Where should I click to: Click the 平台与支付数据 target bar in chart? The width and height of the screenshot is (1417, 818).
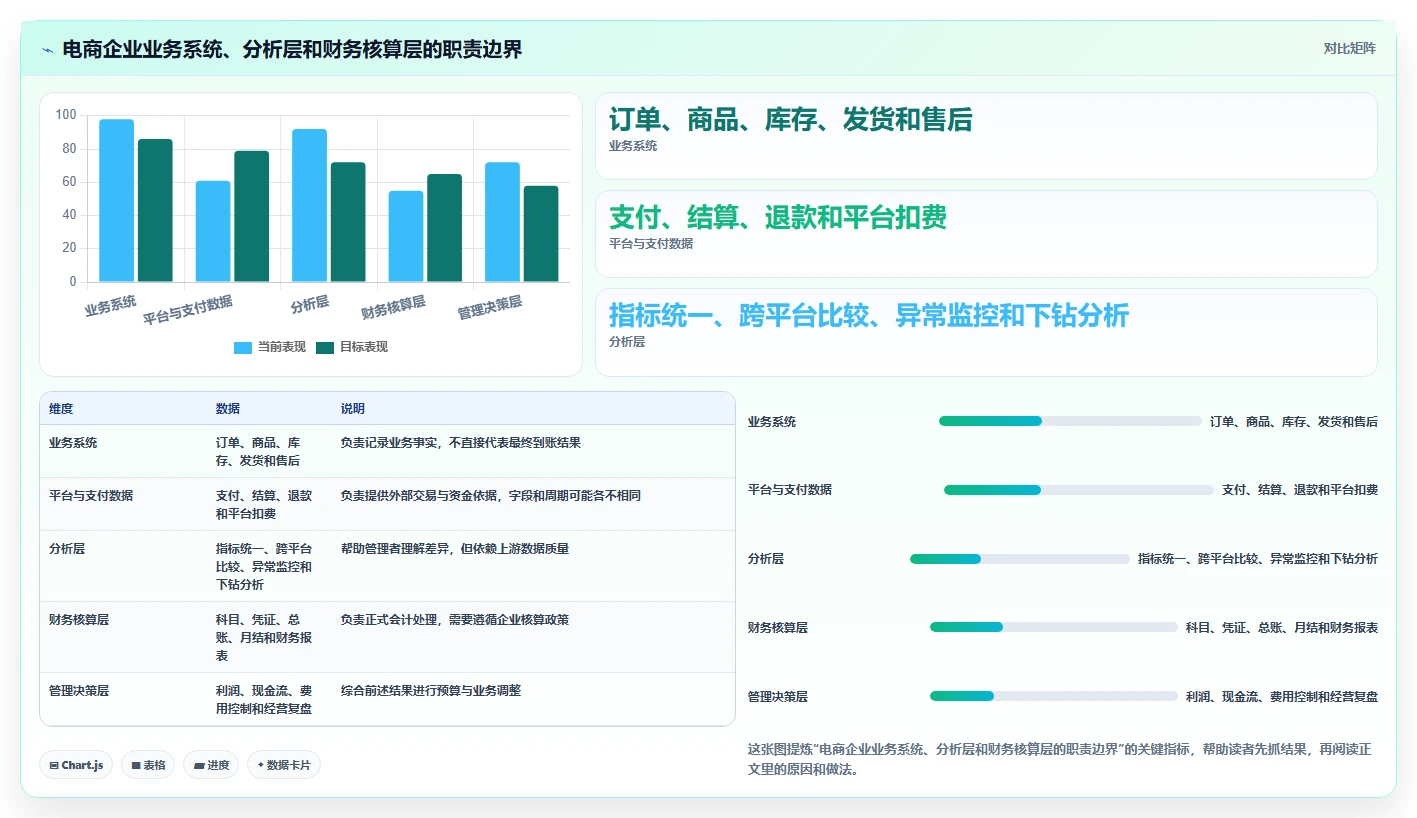click(252, 217)
